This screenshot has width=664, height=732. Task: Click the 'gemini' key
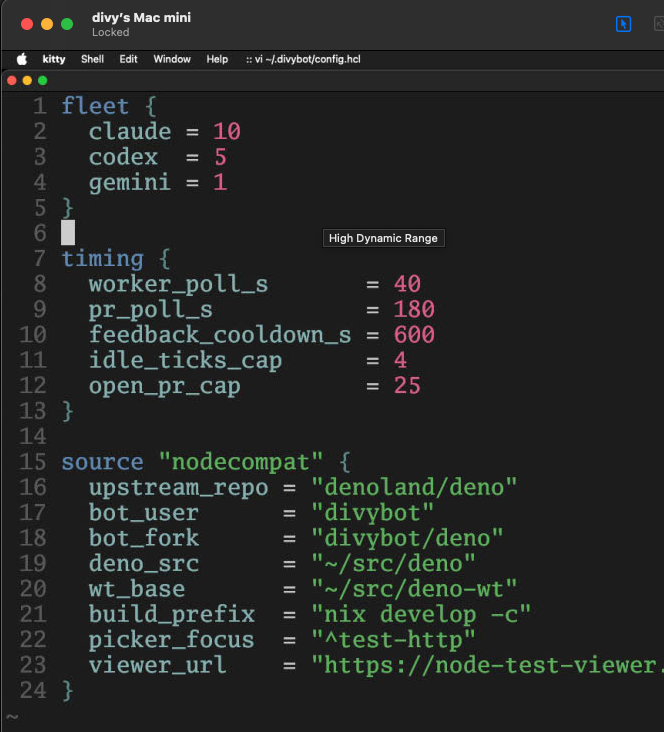click(x=130, y=183)
